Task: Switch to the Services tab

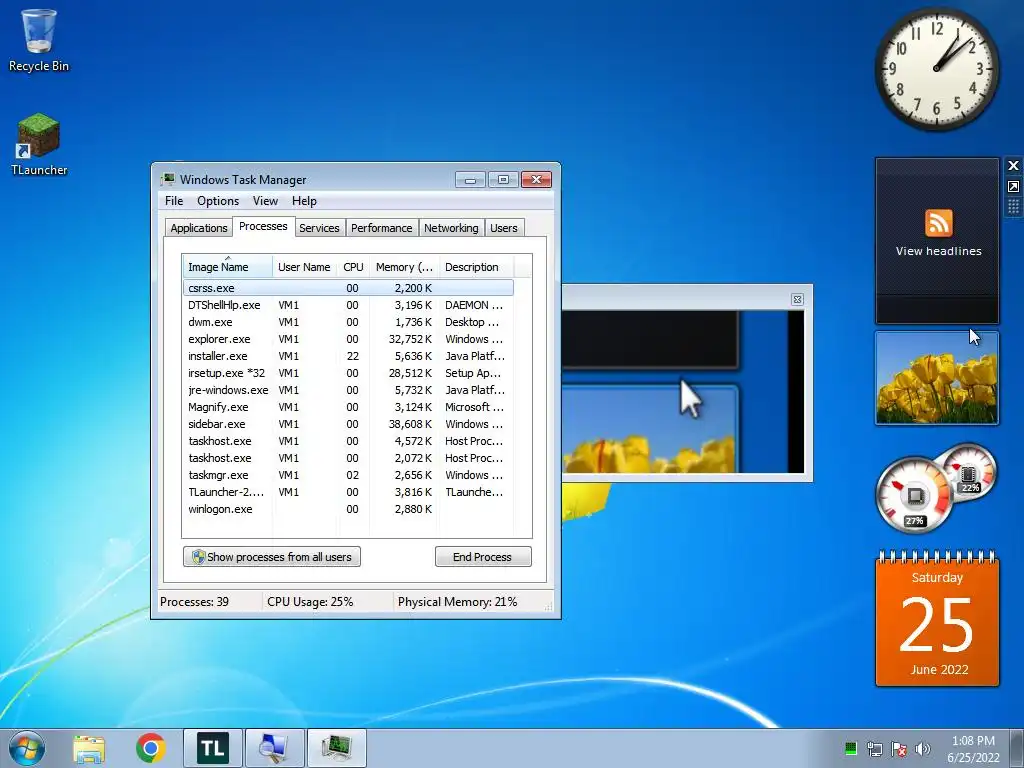Action: click(319, 228)
